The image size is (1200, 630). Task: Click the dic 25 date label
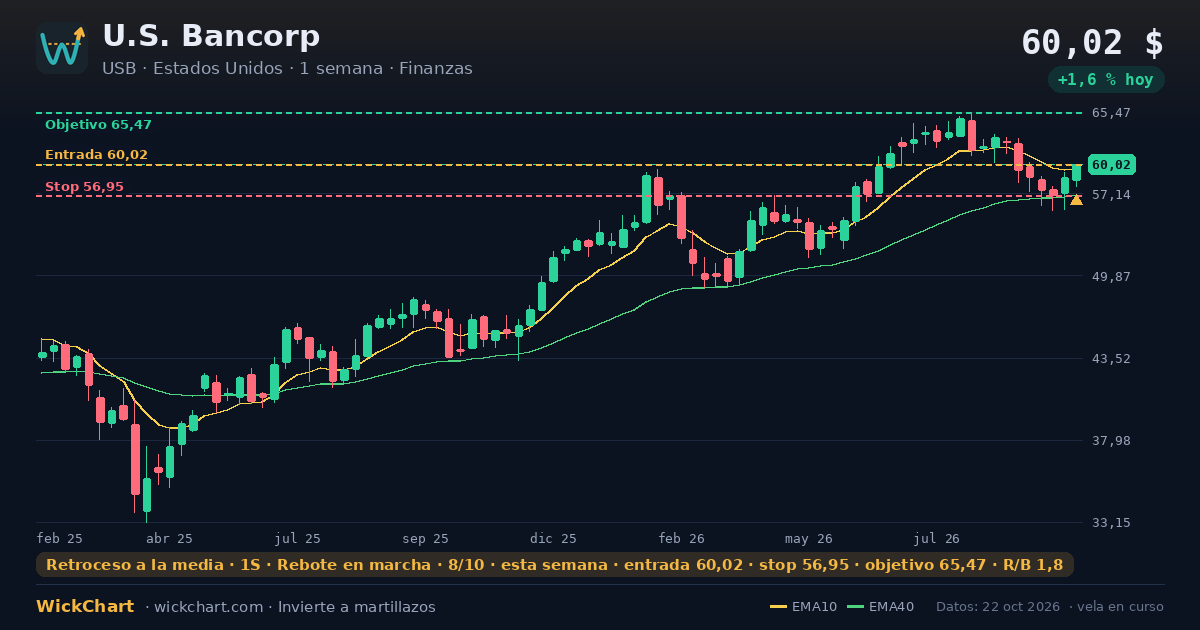(554, 538)
